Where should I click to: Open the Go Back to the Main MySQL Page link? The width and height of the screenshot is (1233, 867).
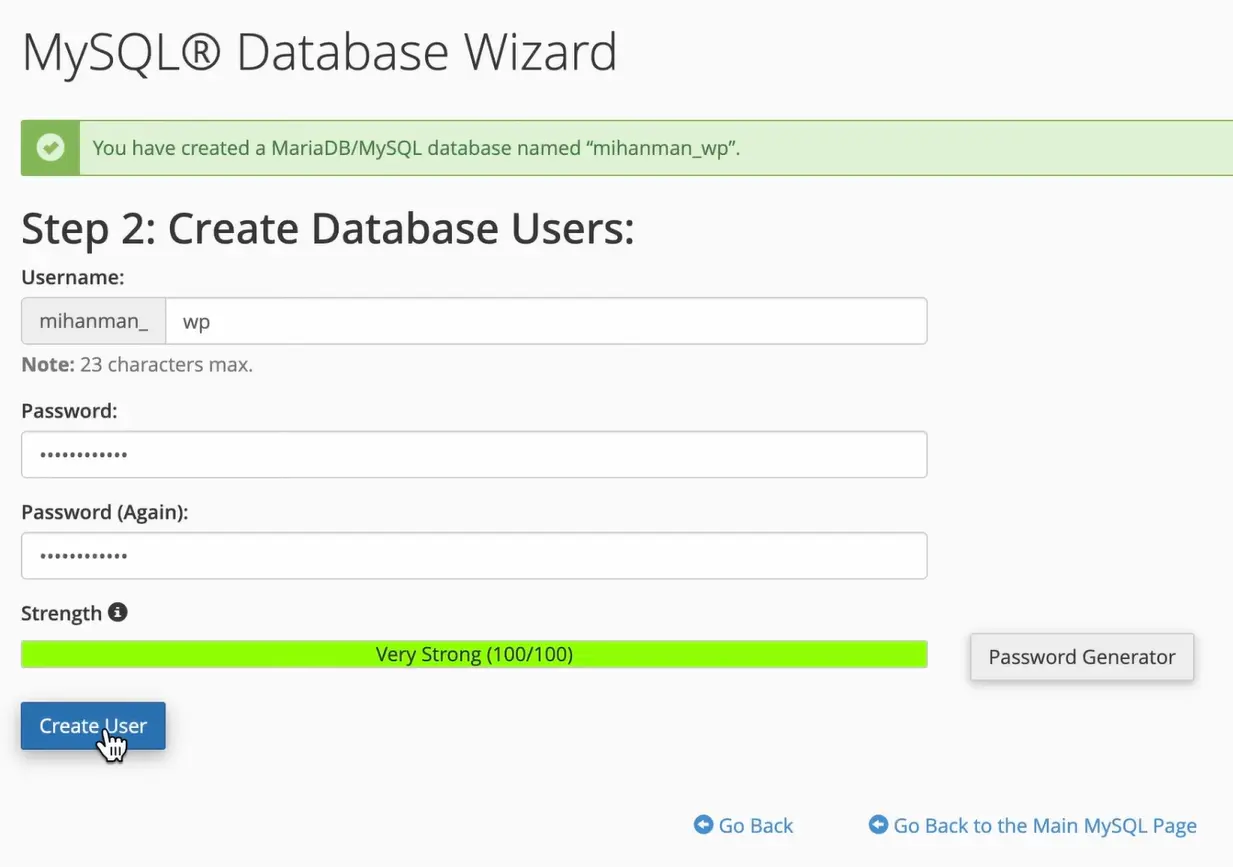pyautogui.click(x=1044, y=826)
